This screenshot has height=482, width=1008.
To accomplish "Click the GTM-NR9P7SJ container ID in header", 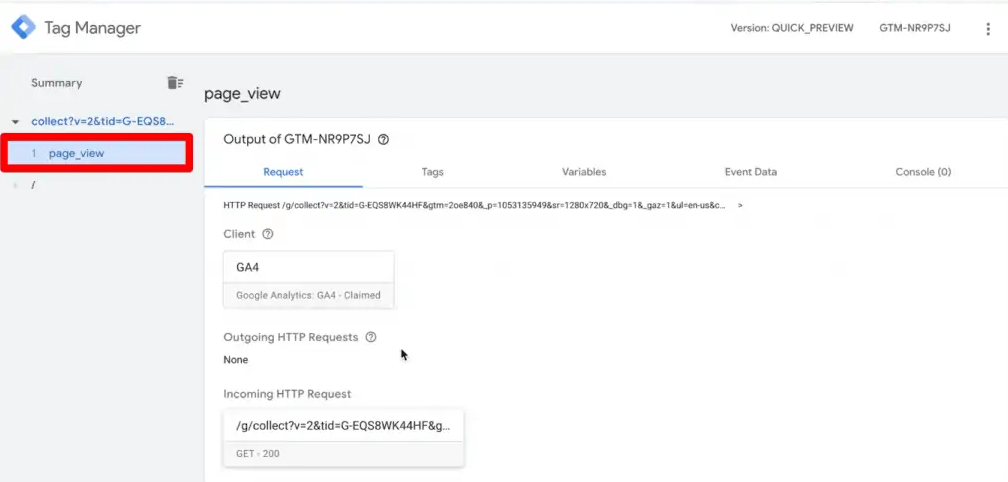I will (x=915, y=28).
